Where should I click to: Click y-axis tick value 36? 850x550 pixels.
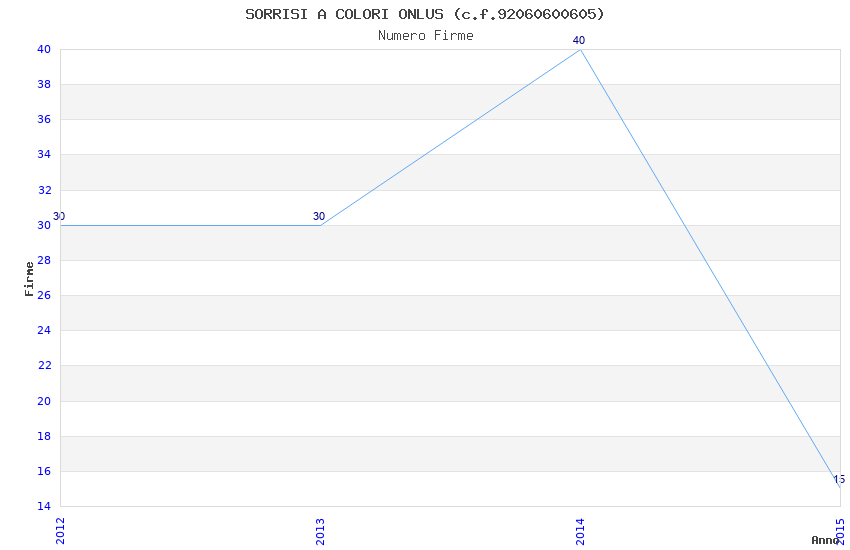(x=44, y=119)
